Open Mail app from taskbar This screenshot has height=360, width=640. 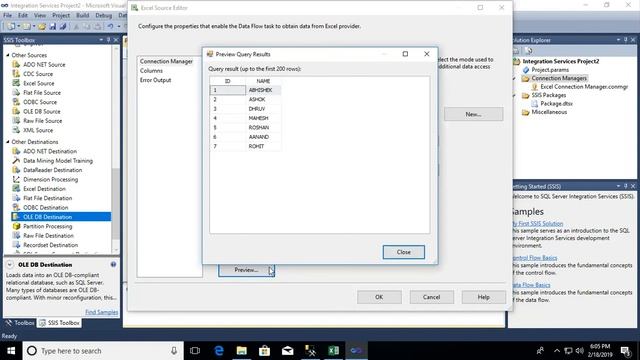(x=287, y=351)
